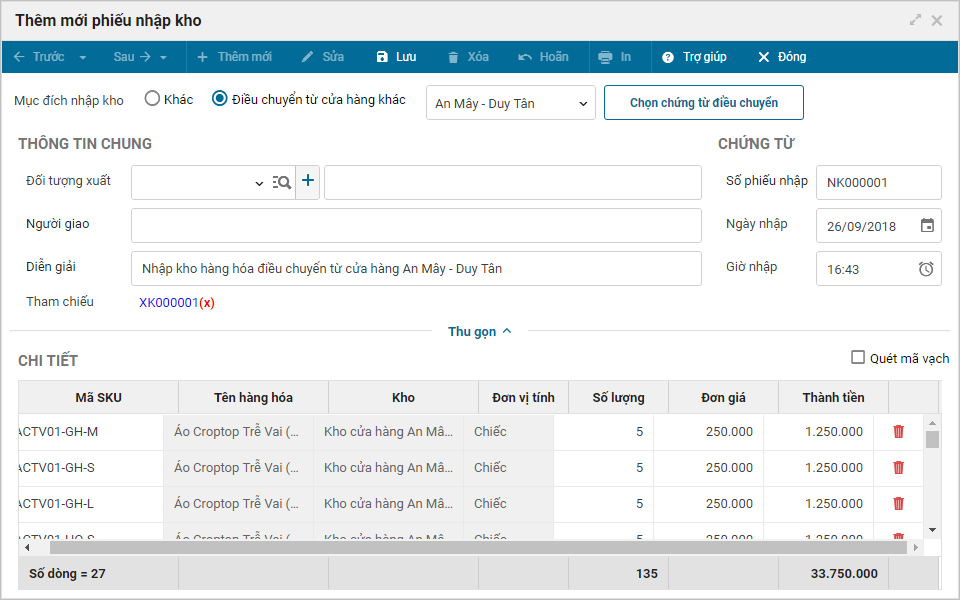Select Điều chuyển từ cửa hàng khác option

coord(219,99)
